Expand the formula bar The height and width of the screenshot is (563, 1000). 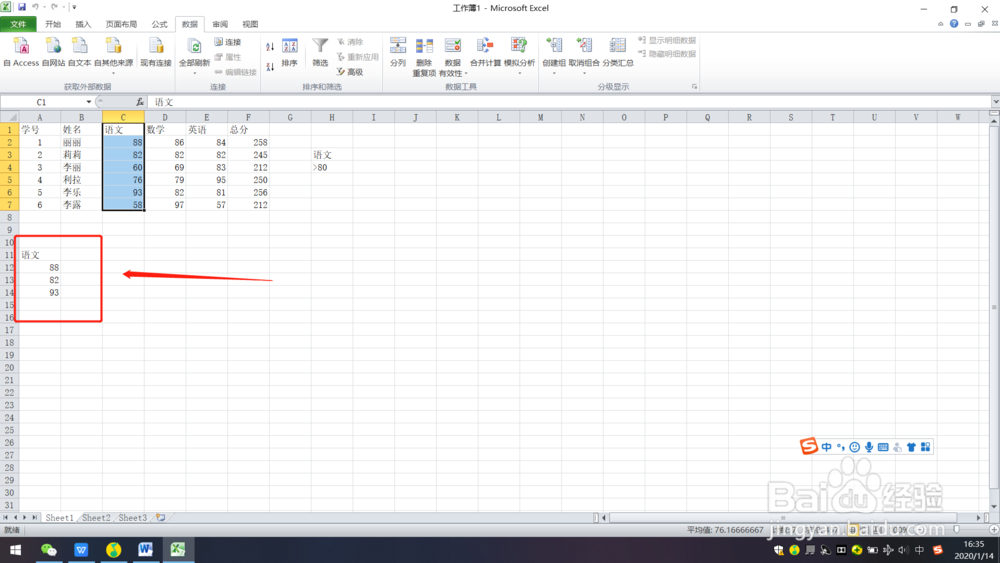995,102
